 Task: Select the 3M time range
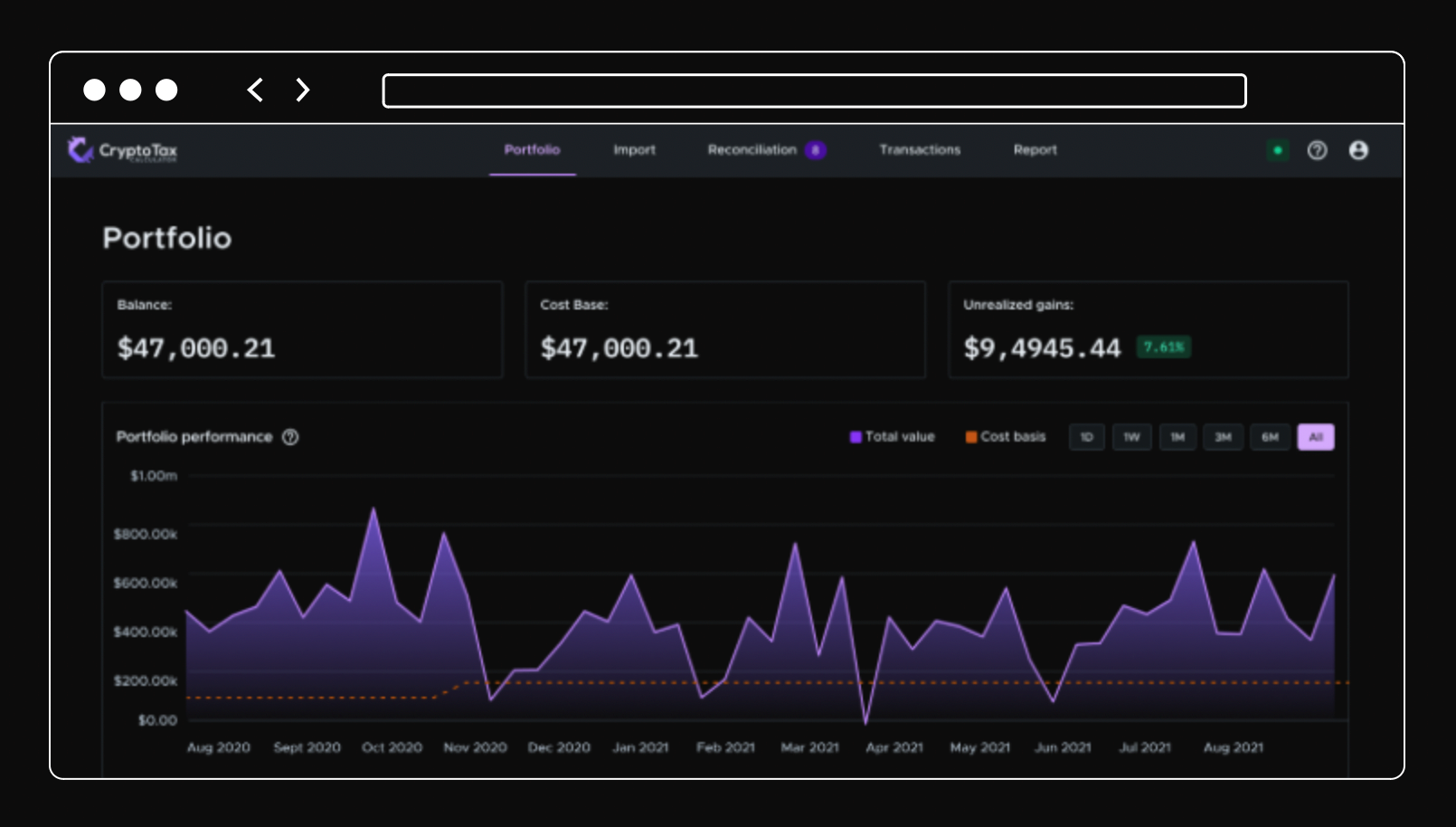coord(1223,437)
